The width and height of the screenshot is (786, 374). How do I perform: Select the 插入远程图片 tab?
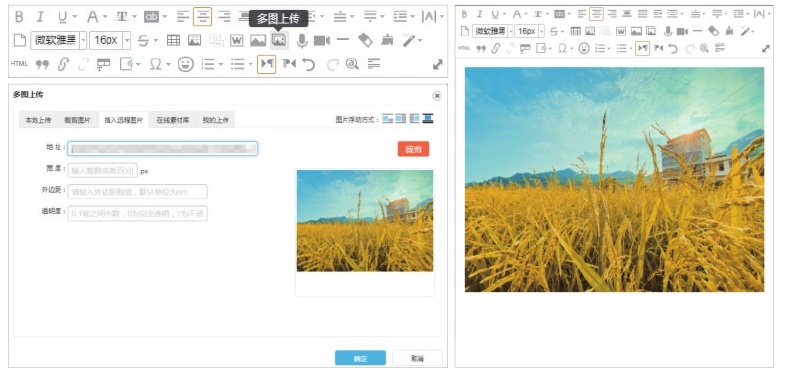pos(124,120)
